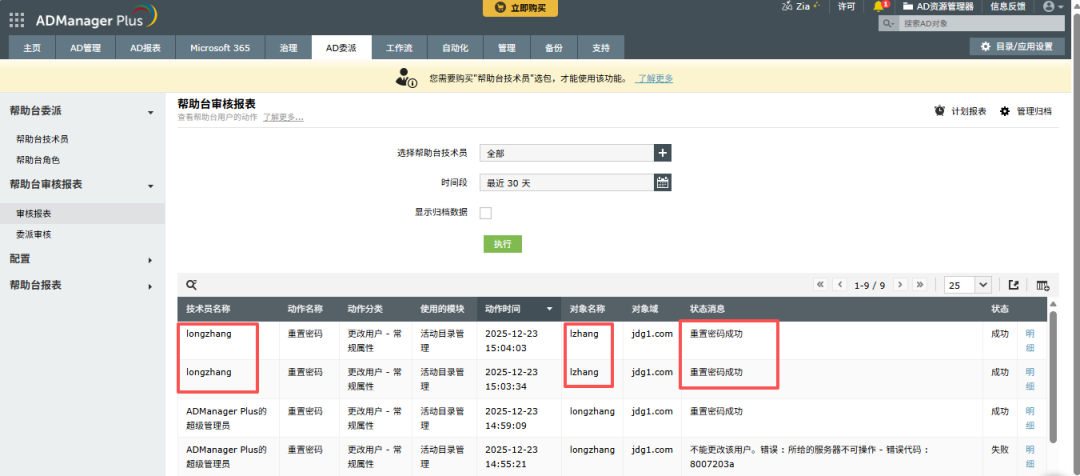
Task: Click 了解更多… link under report title
Action: click(x=283, y=117)
